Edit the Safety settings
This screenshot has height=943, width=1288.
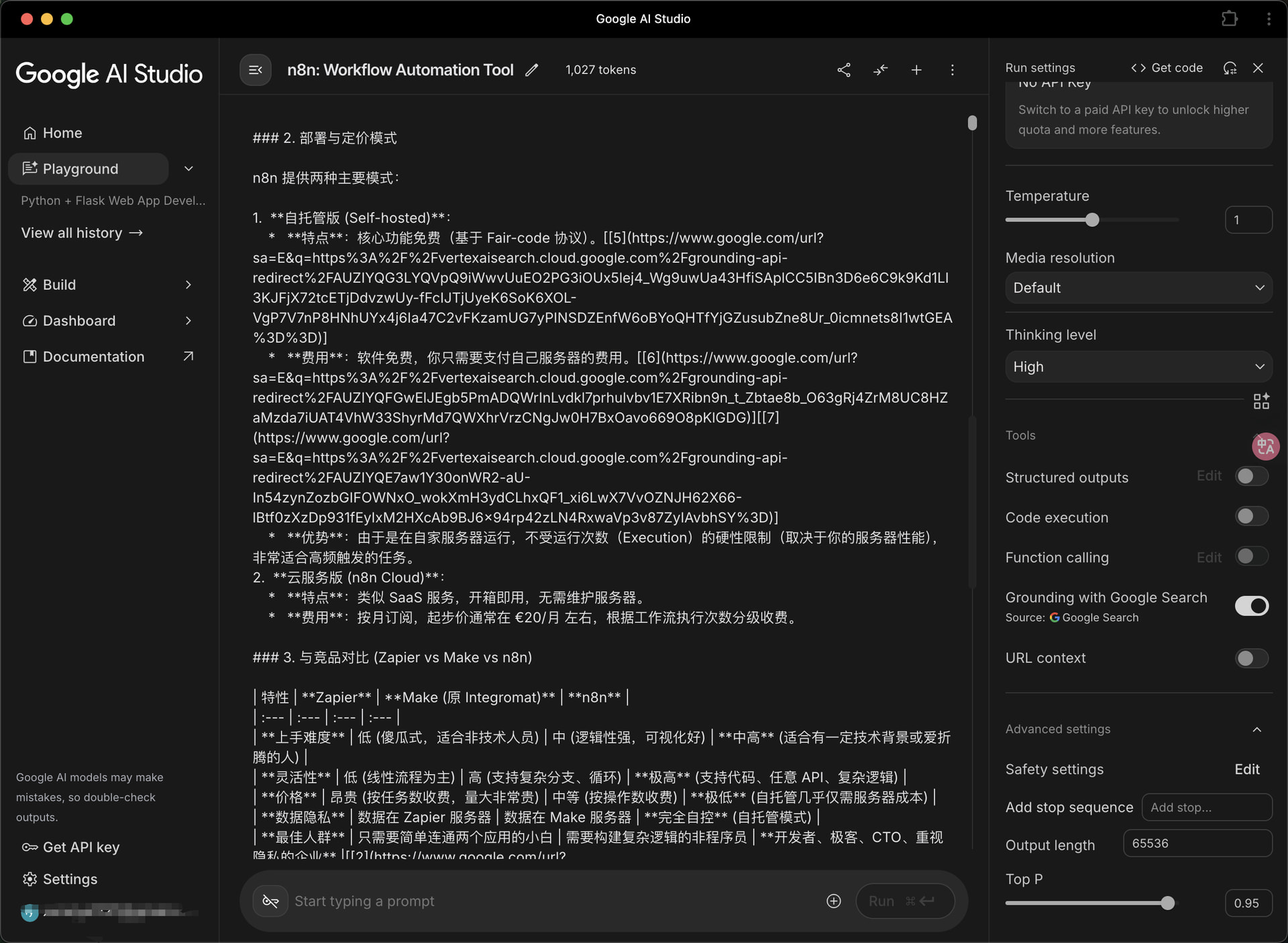(1247, 769)
